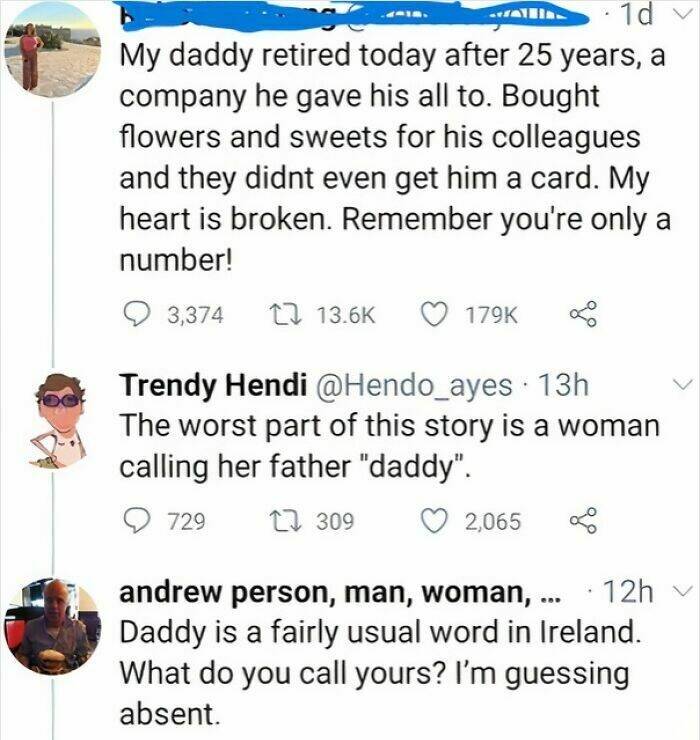Viewport: 700px width, 740px height.
Task: Open Trendy Hendi's profile name
Action: click(x=215, y=385)
